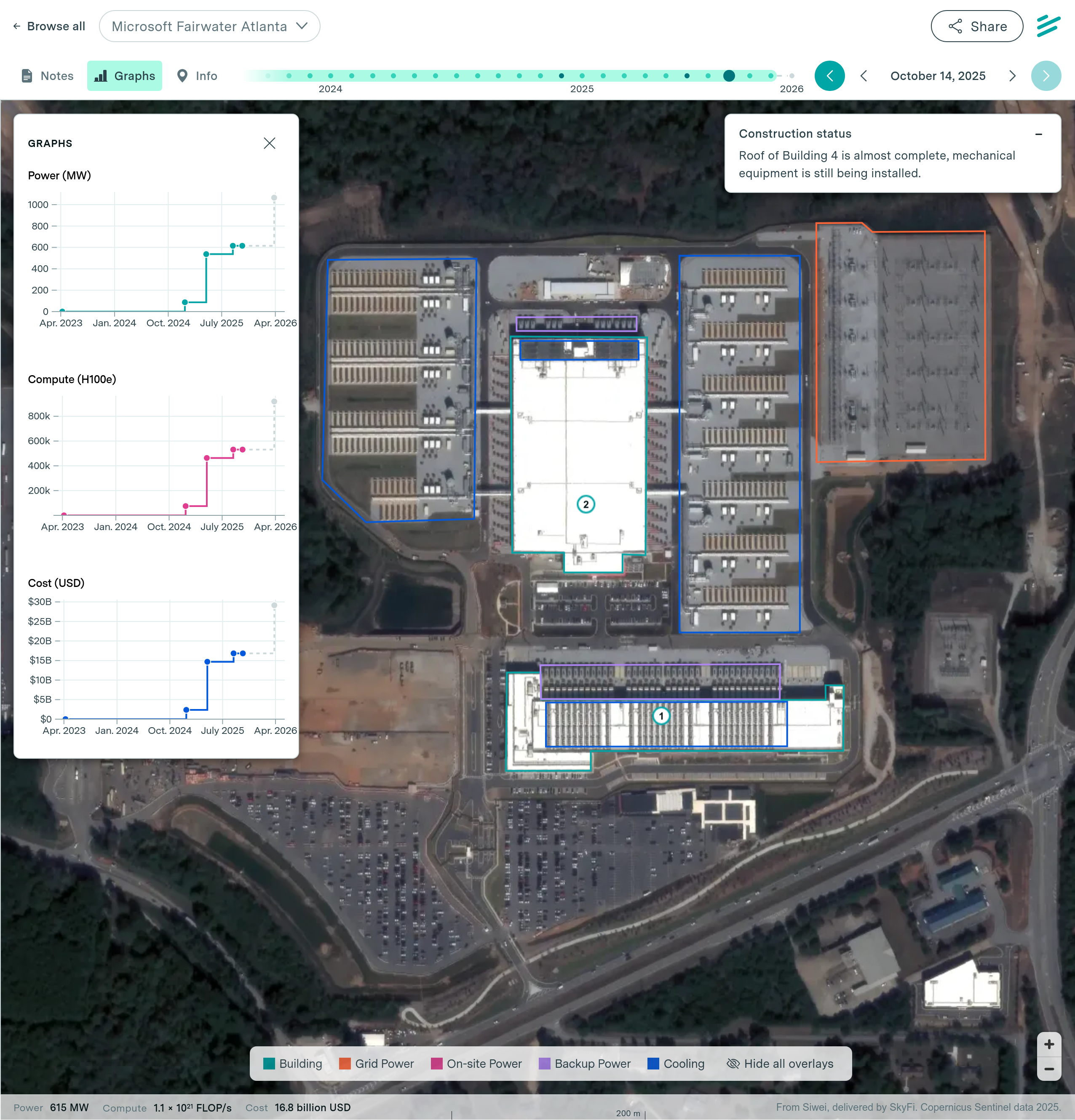Click Browse all back link
The width and height of the screenshot is (1075, 1120).
(x=49, y=26)
